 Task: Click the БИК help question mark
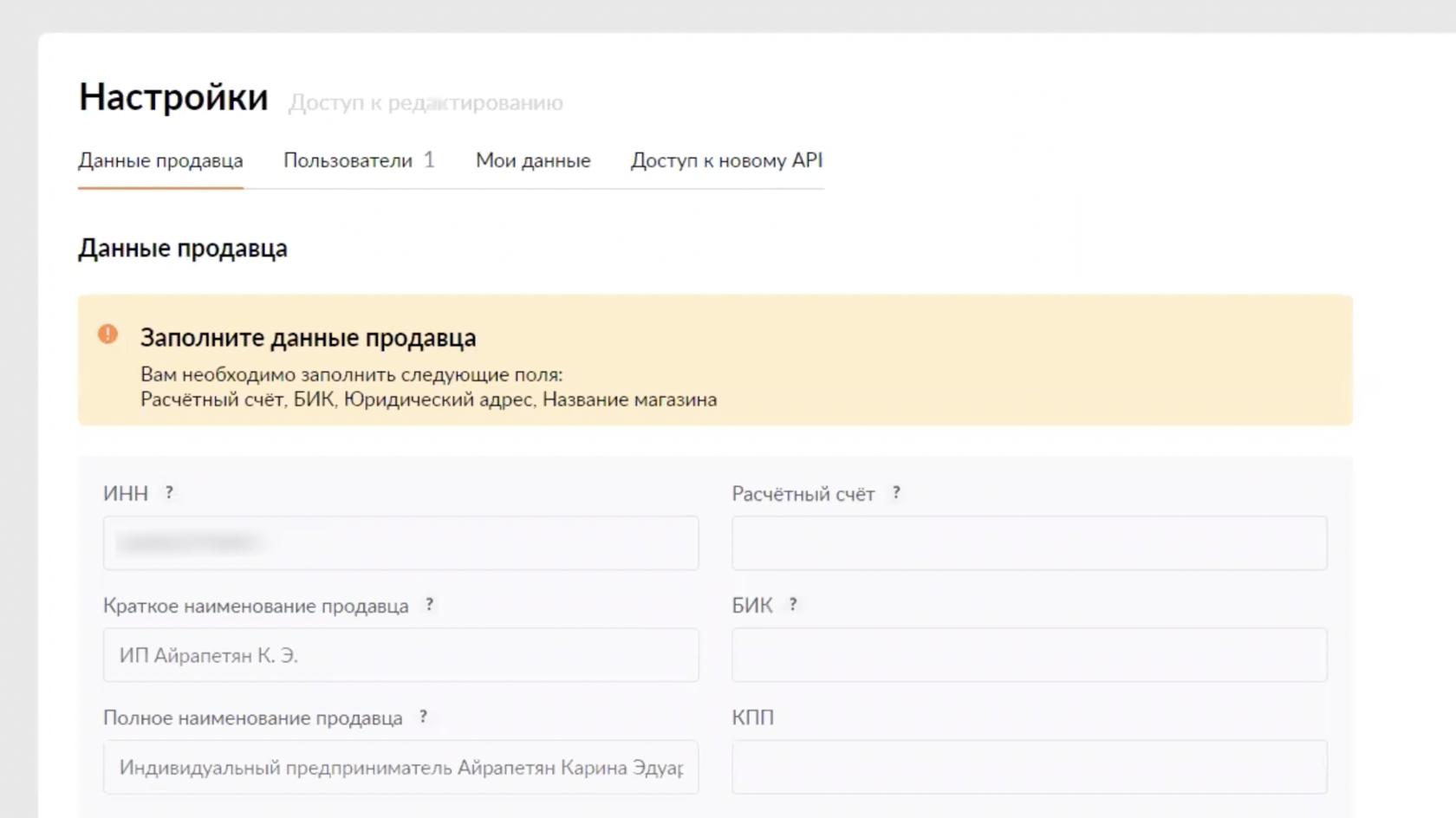792,604
